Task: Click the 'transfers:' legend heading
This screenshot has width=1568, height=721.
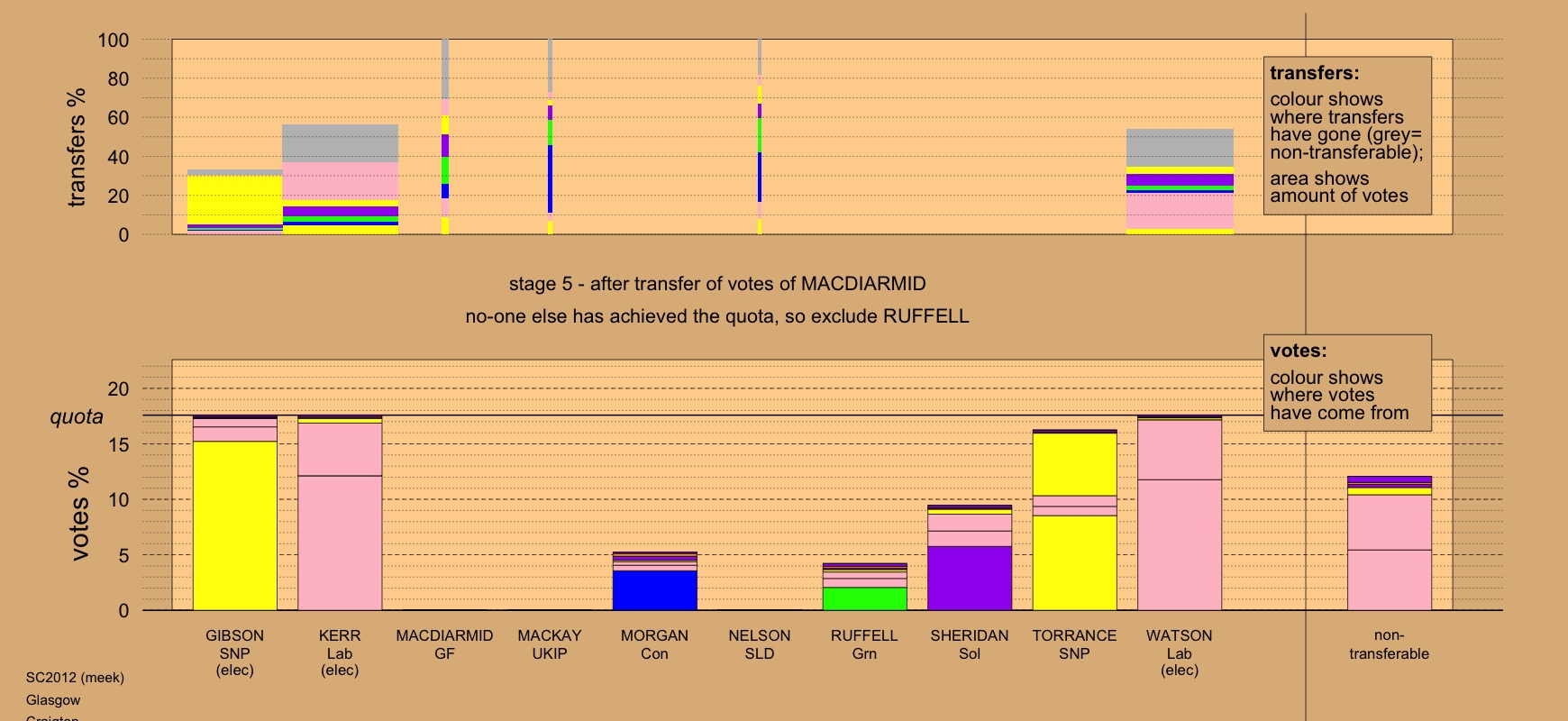Action: coord(1315,73)
